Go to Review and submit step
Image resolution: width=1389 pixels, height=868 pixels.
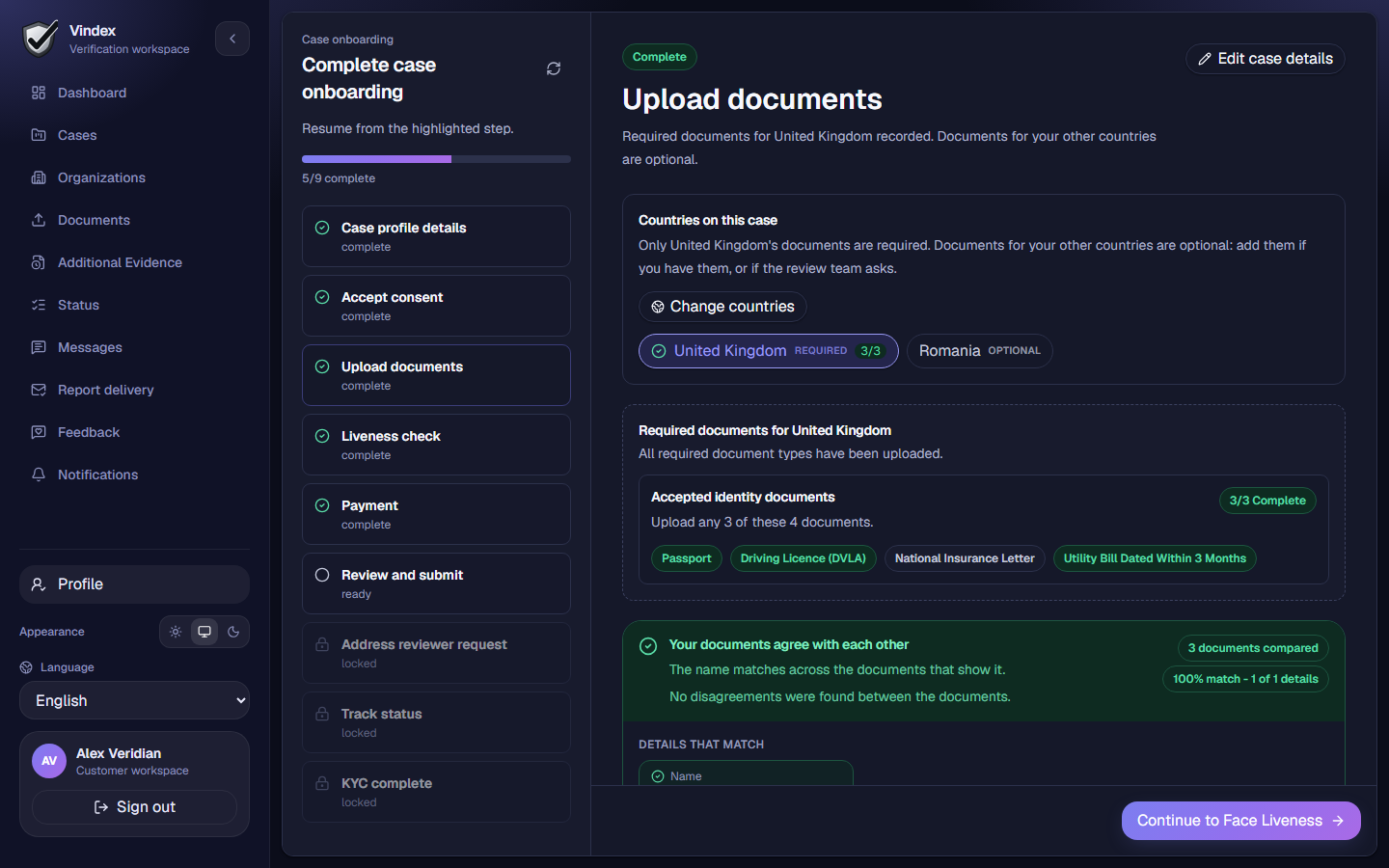pos(436,583)
